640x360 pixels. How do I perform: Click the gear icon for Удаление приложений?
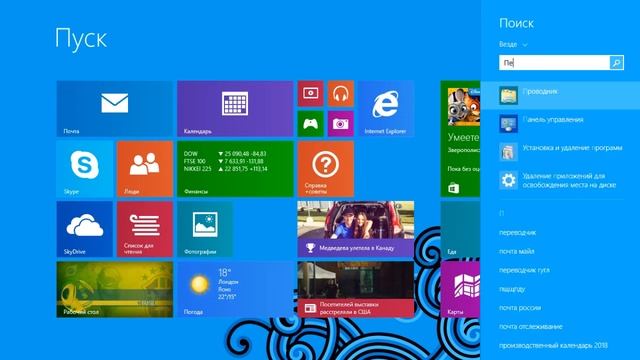click(x=509, y=180)
